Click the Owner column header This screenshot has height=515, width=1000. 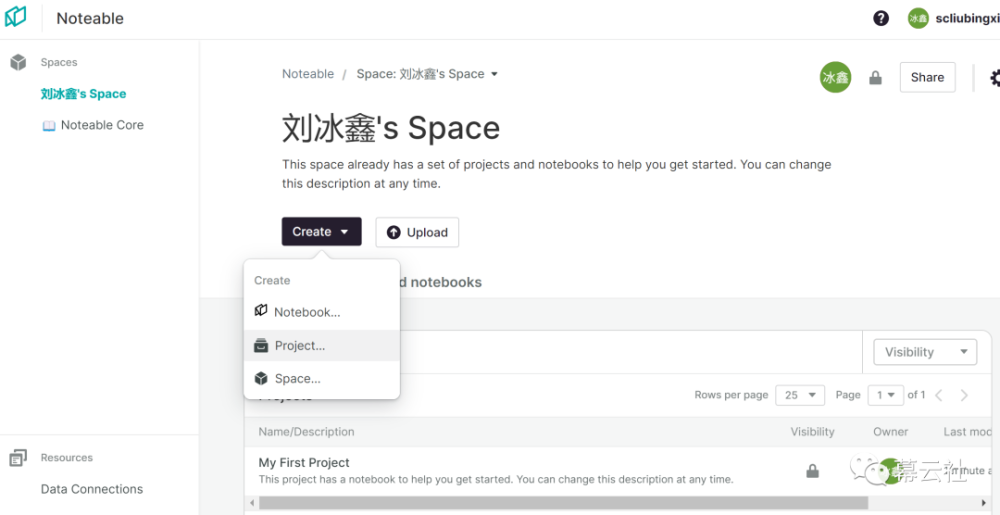tap(890, 432)
